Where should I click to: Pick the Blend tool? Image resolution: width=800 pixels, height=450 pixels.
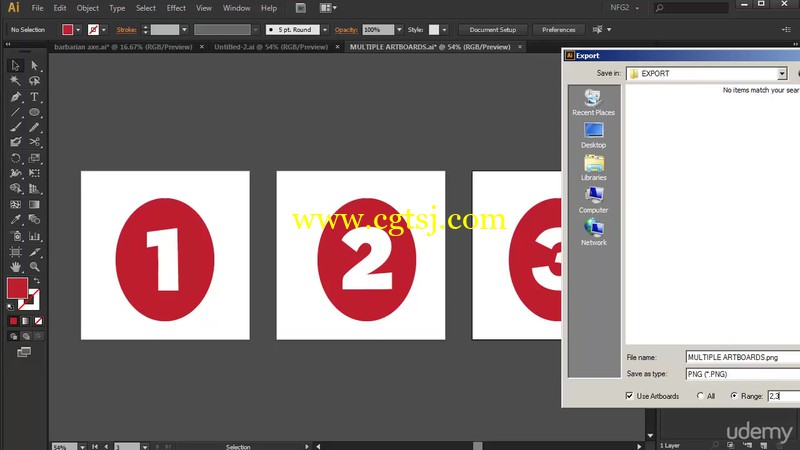34,220
